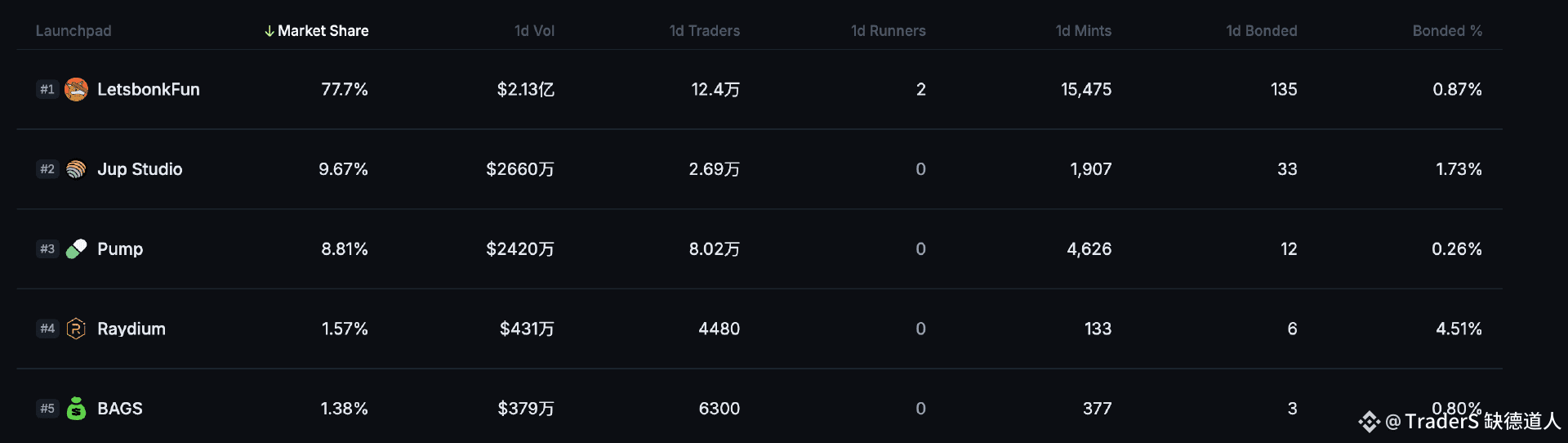Screen dimensions: 1568x443
Task: Click the Bonded % column header
Action: click(1447, 31)
